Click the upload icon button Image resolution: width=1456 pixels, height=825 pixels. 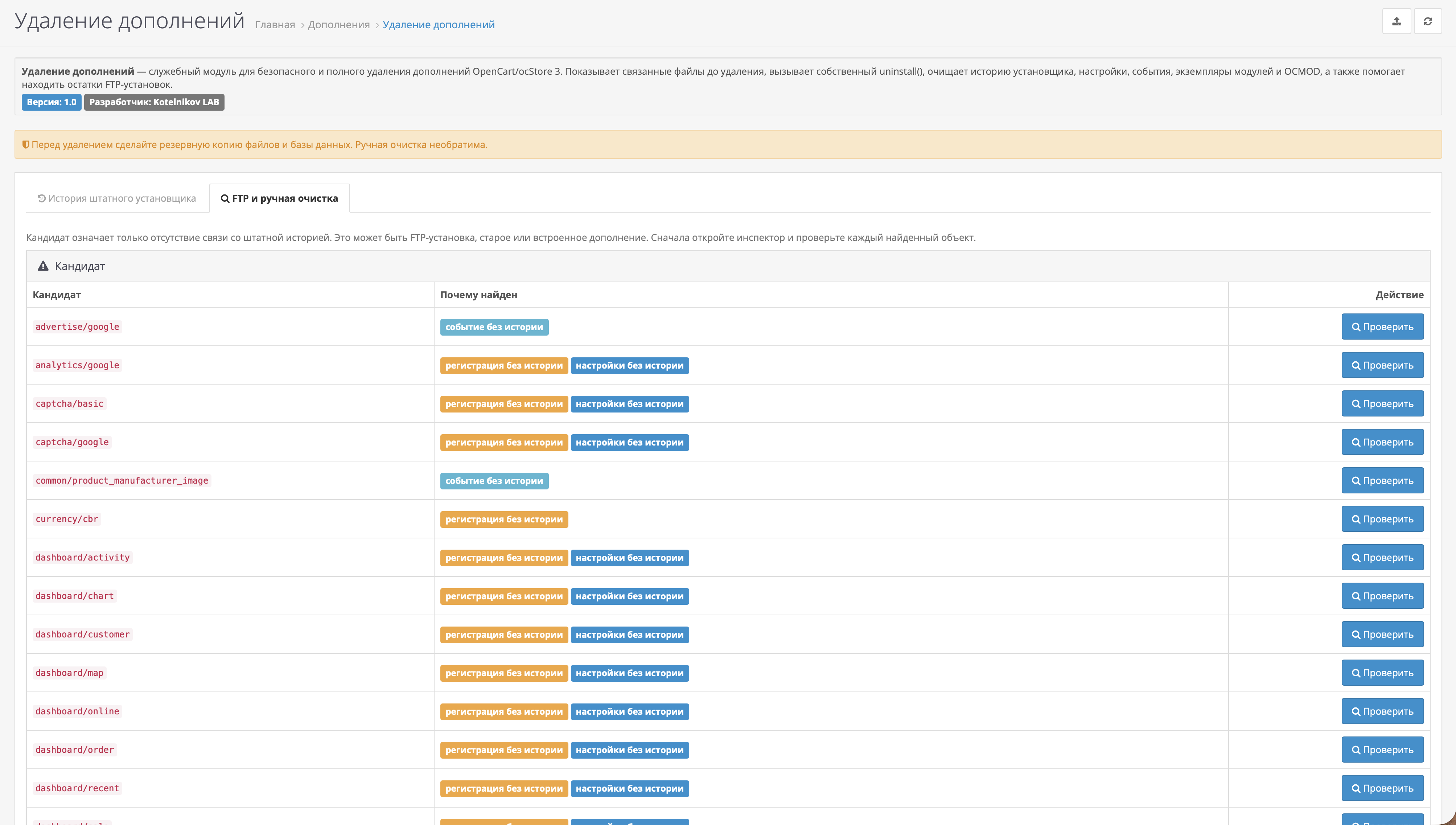coord(1397,21)
